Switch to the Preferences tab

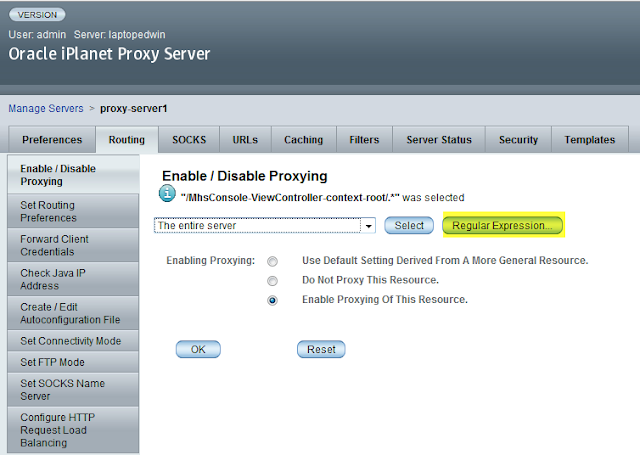52,140
